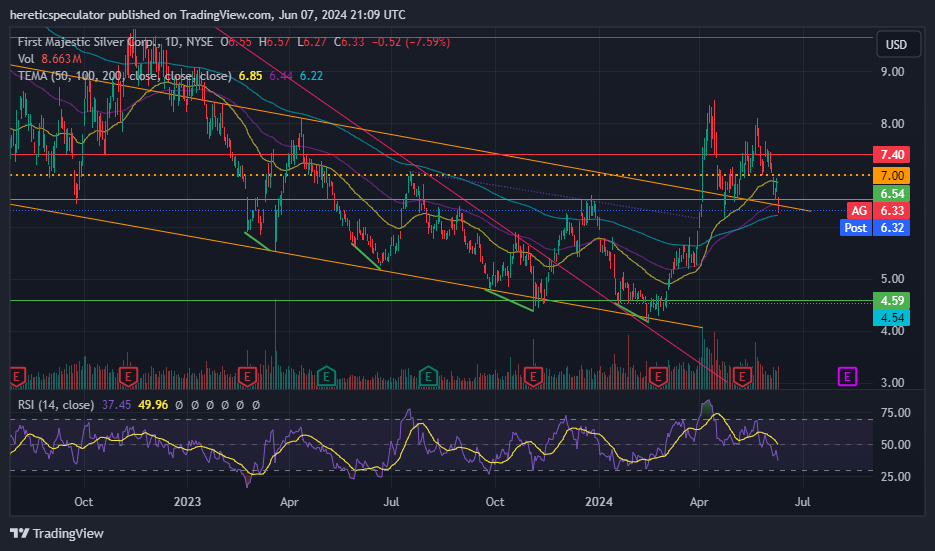Click the TradingView wordmark at bottom left

tap(68, 533)
